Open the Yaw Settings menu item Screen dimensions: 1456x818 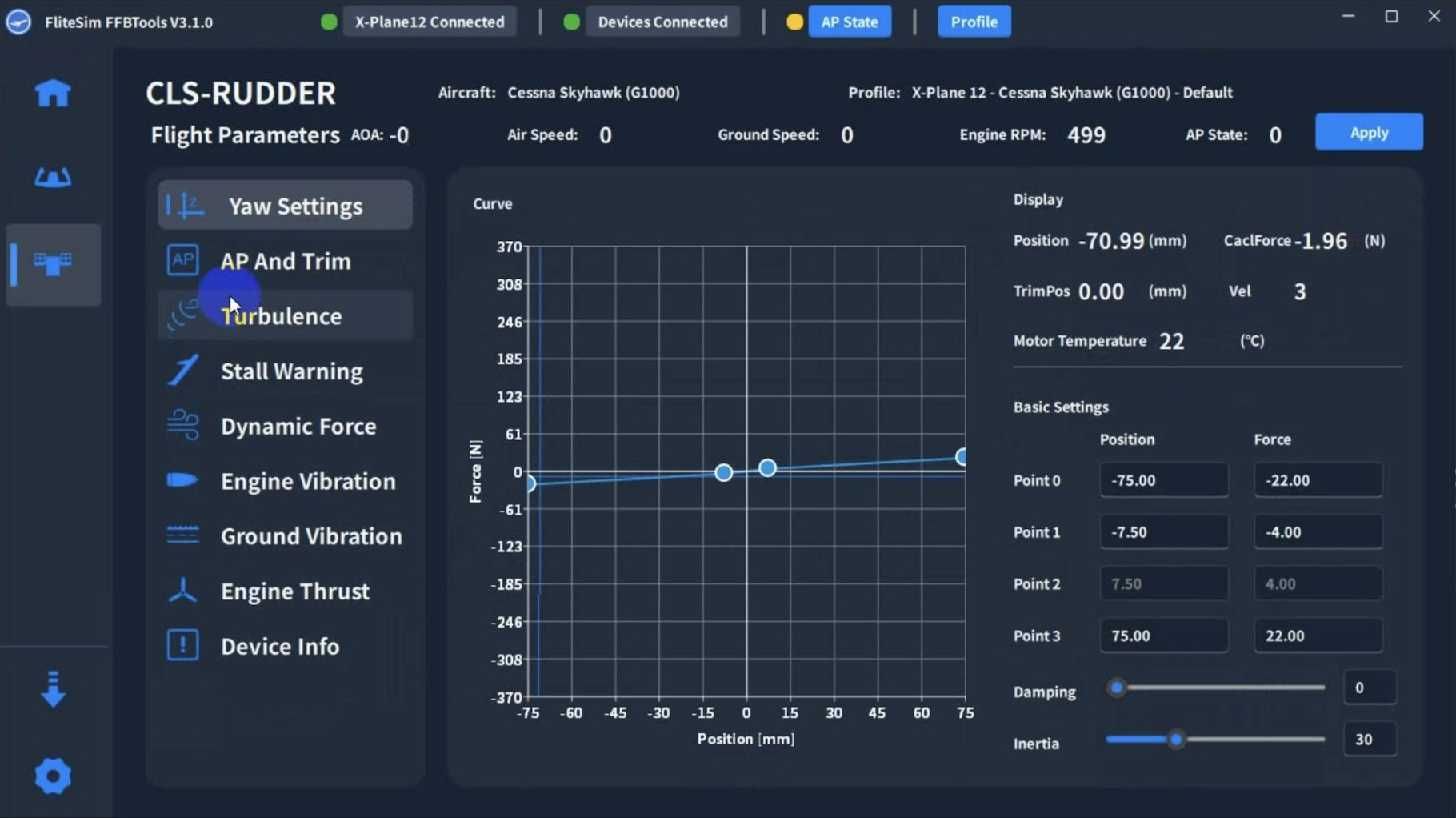(x=285, y=206)
